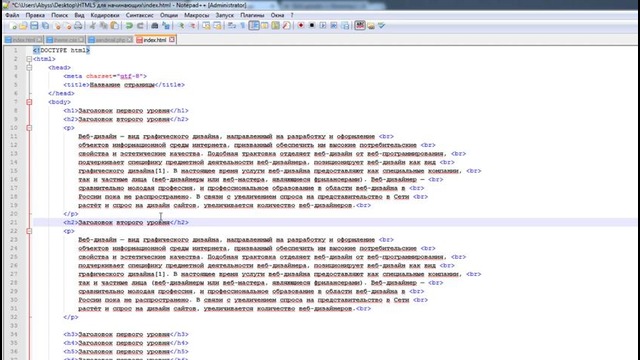Image resolution: width=640 pixels, height=360 pixels.
Task: Open the Поиск menu
Action: (60, 15)
